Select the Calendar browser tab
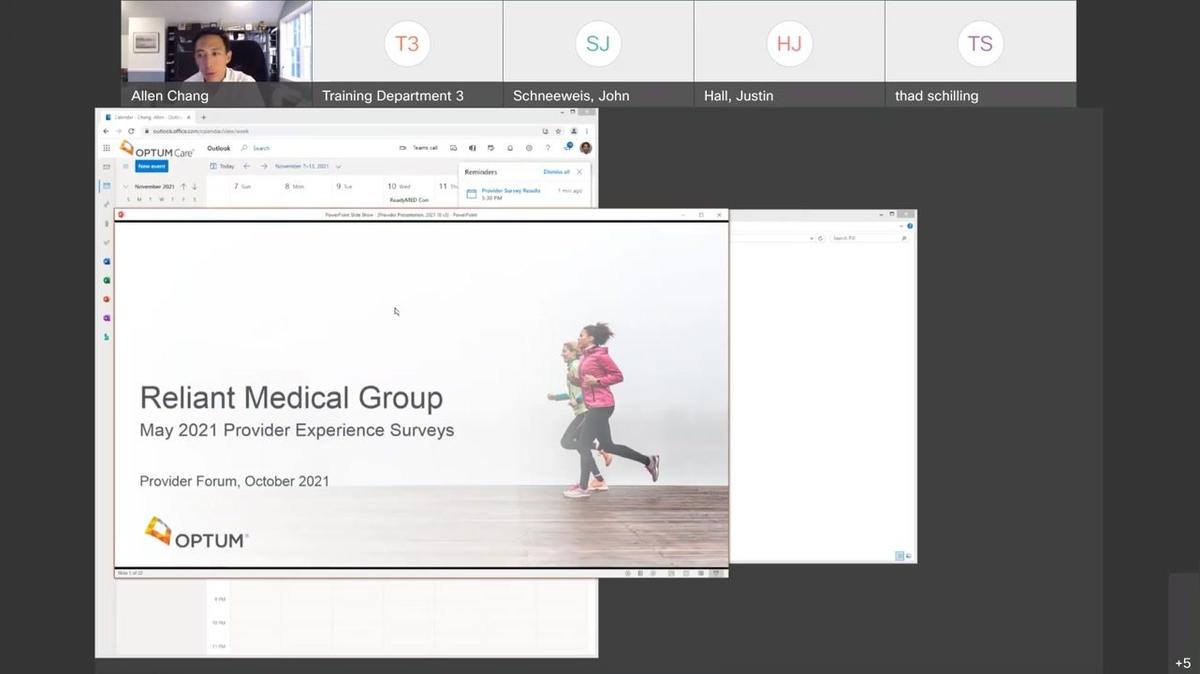 coord(145,117)
